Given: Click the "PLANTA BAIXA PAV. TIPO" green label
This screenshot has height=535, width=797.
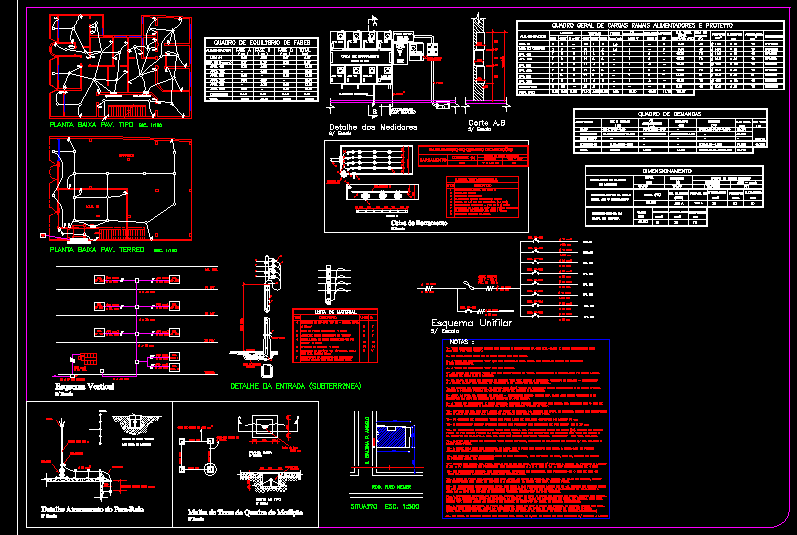Looking at the screenshot, I should pos(91,124).
